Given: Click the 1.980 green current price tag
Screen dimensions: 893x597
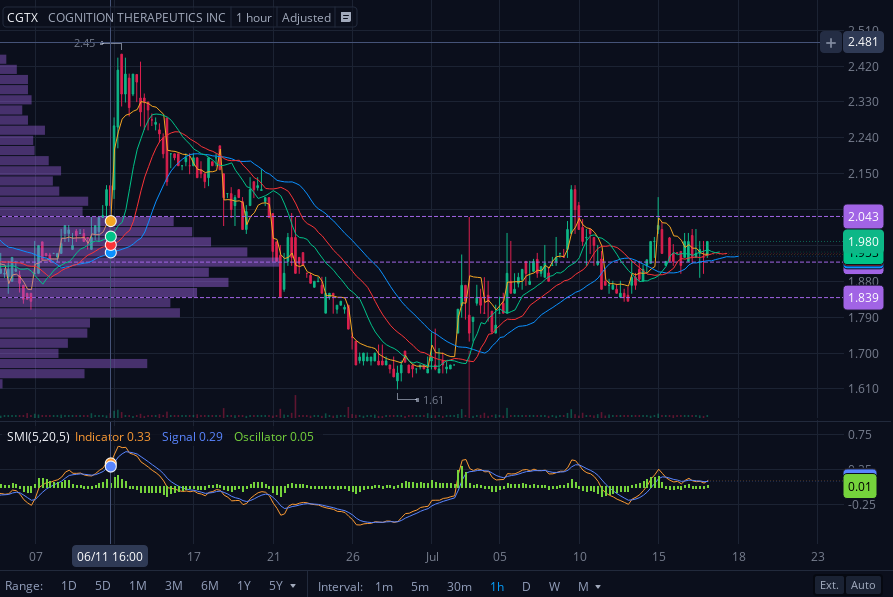Looking at the screenshot, I should [863, 242].
